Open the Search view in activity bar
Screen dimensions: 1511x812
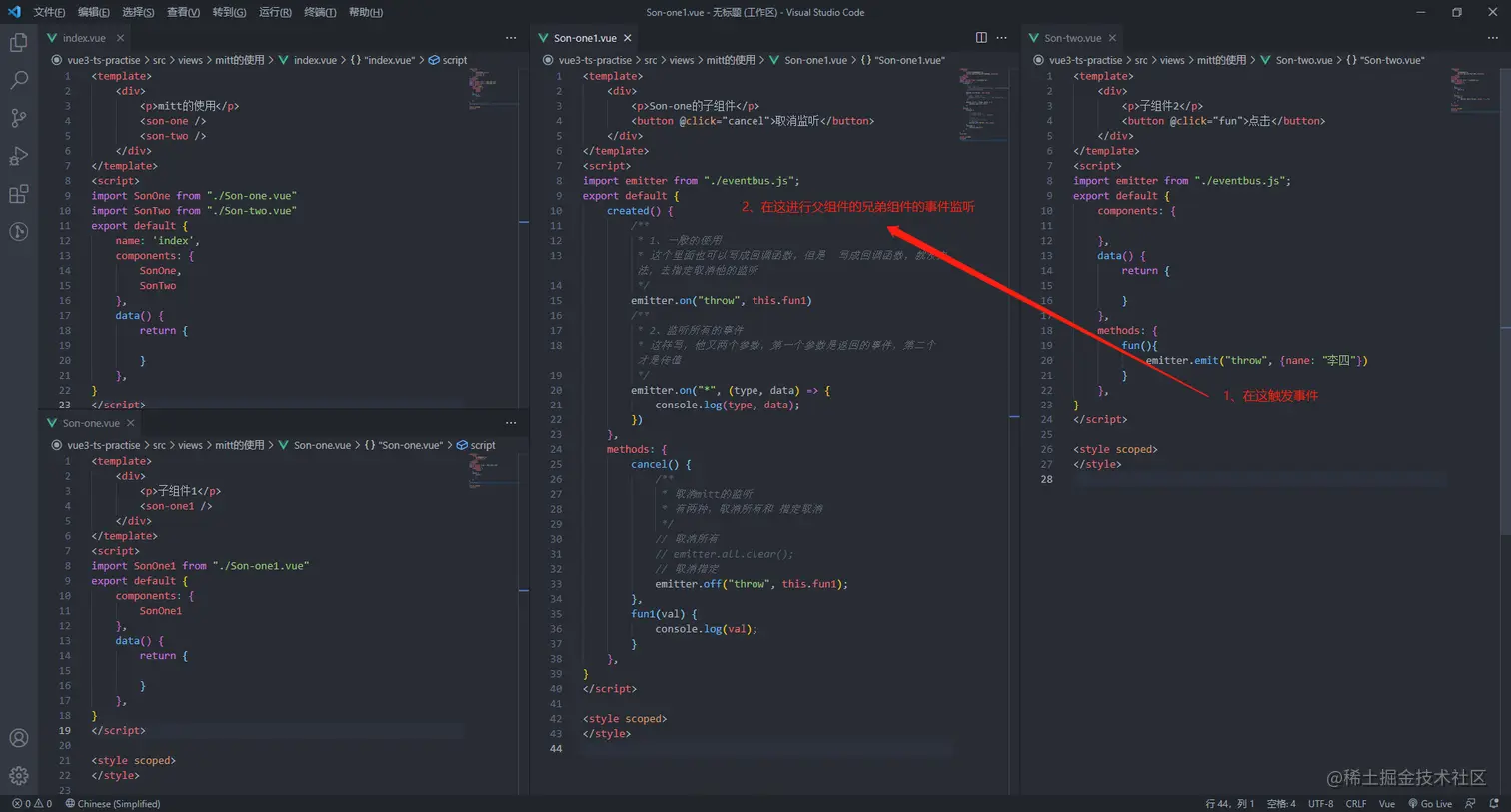(18, 80)
